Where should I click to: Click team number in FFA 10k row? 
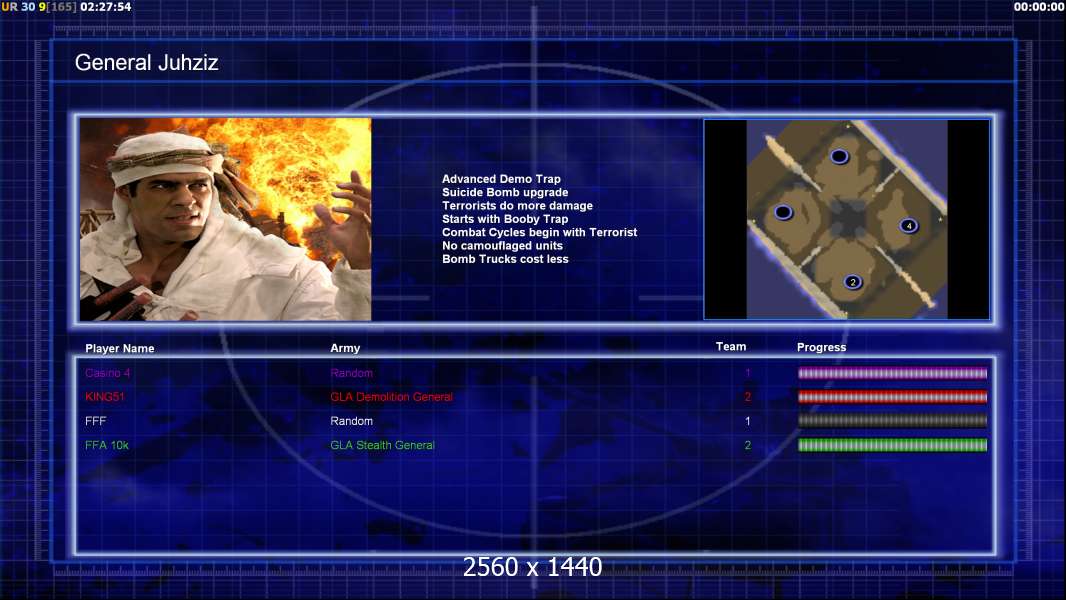pyautogui.click(x=748, y=445)
